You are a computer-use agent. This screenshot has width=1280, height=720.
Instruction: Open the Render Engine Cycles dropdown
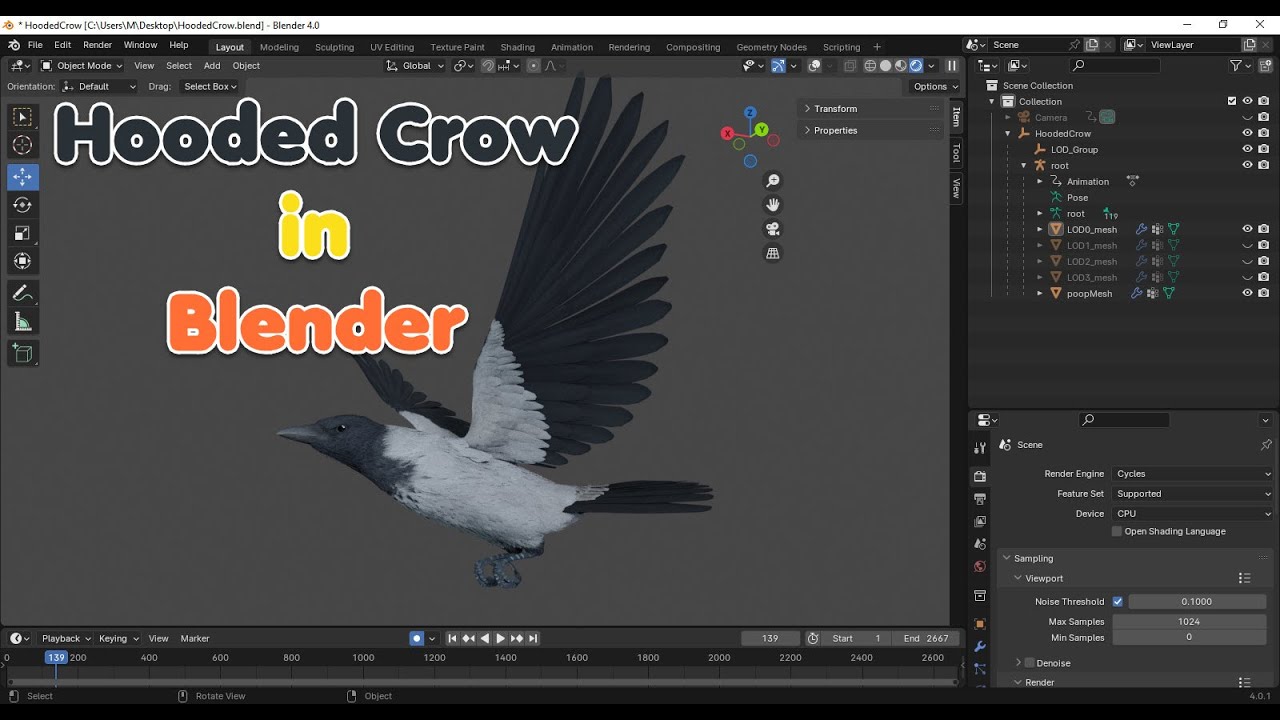(1193, 474)
